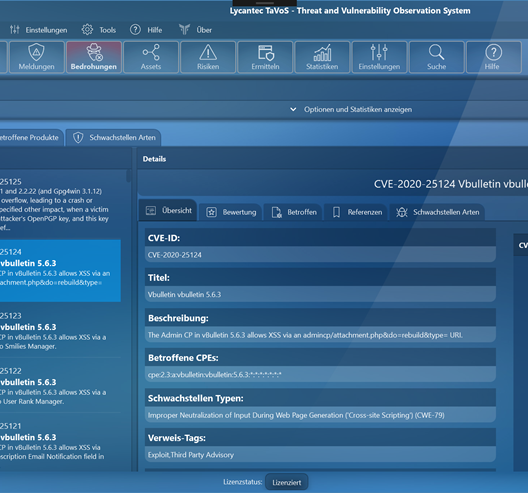Click the Optionen und Statistiken anzeigen label

(x=358, y=109)
